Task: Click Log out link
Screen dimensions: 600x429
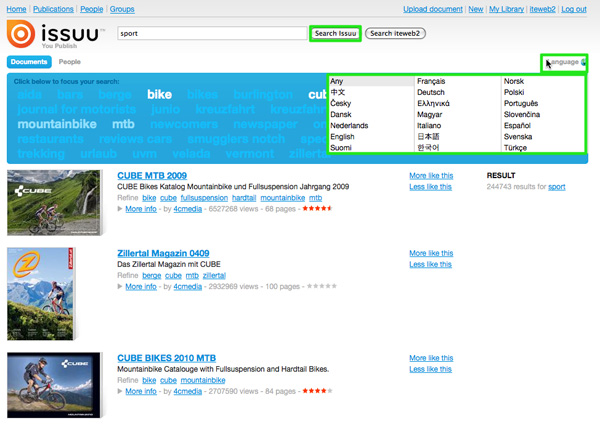Action: (574, 9)
